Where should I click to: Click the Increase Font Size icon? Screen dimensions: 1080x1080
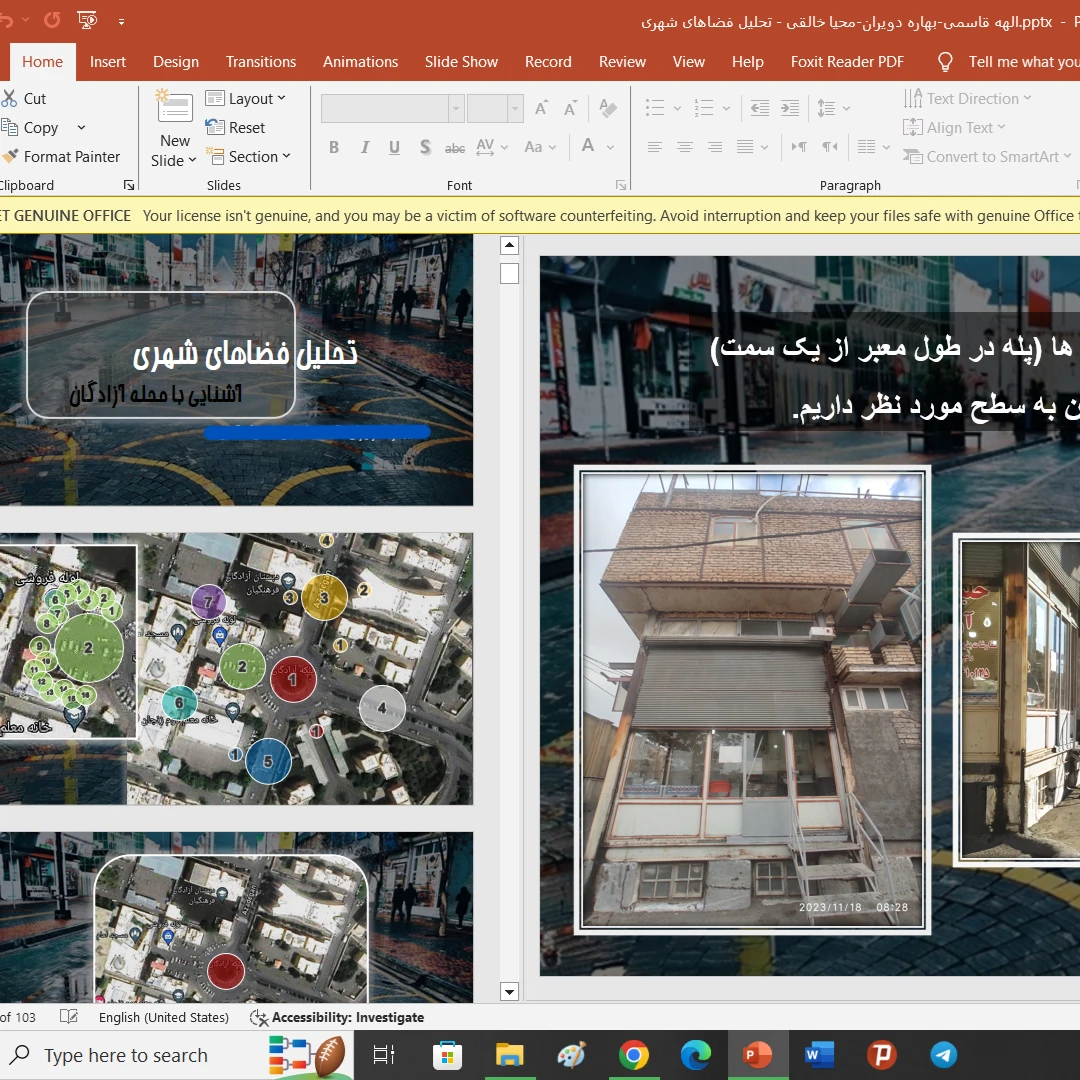point(541,108)
